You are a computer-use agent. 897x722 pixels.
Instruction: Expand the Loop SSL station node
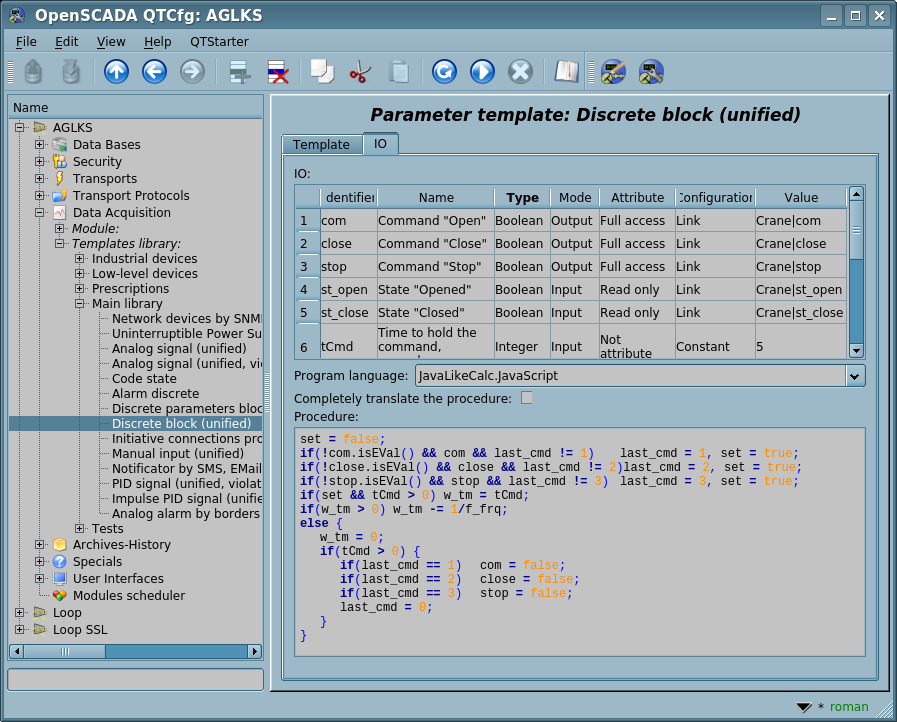point(19,629)
